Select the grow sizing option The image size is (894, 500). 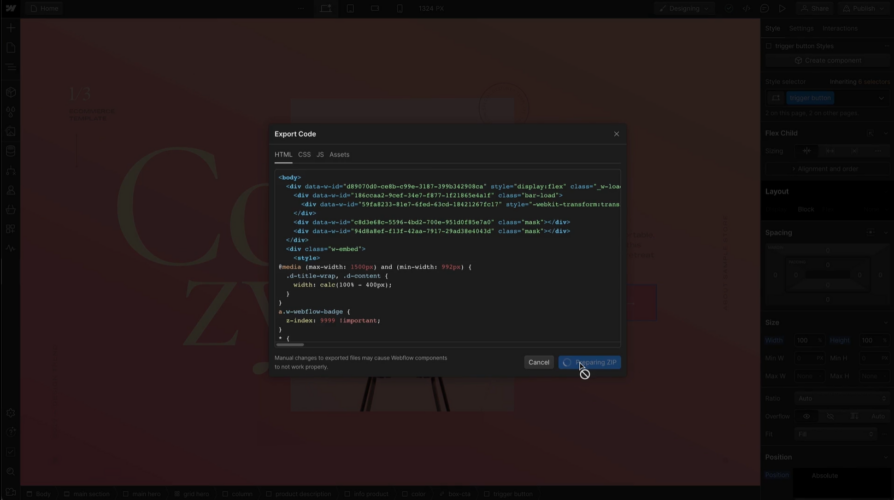tap(830, 151)
